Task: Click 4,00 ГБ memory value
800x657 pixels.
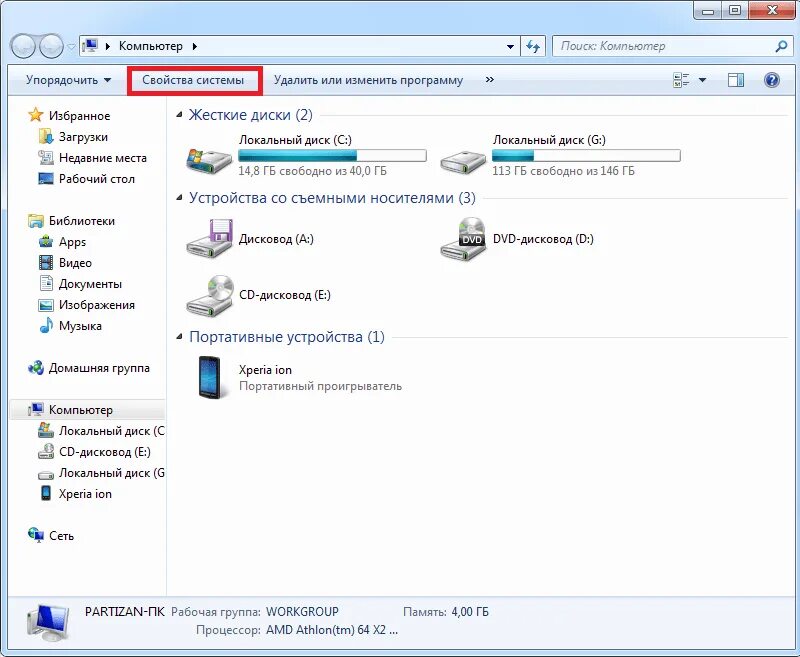Action: pos(470,612)
